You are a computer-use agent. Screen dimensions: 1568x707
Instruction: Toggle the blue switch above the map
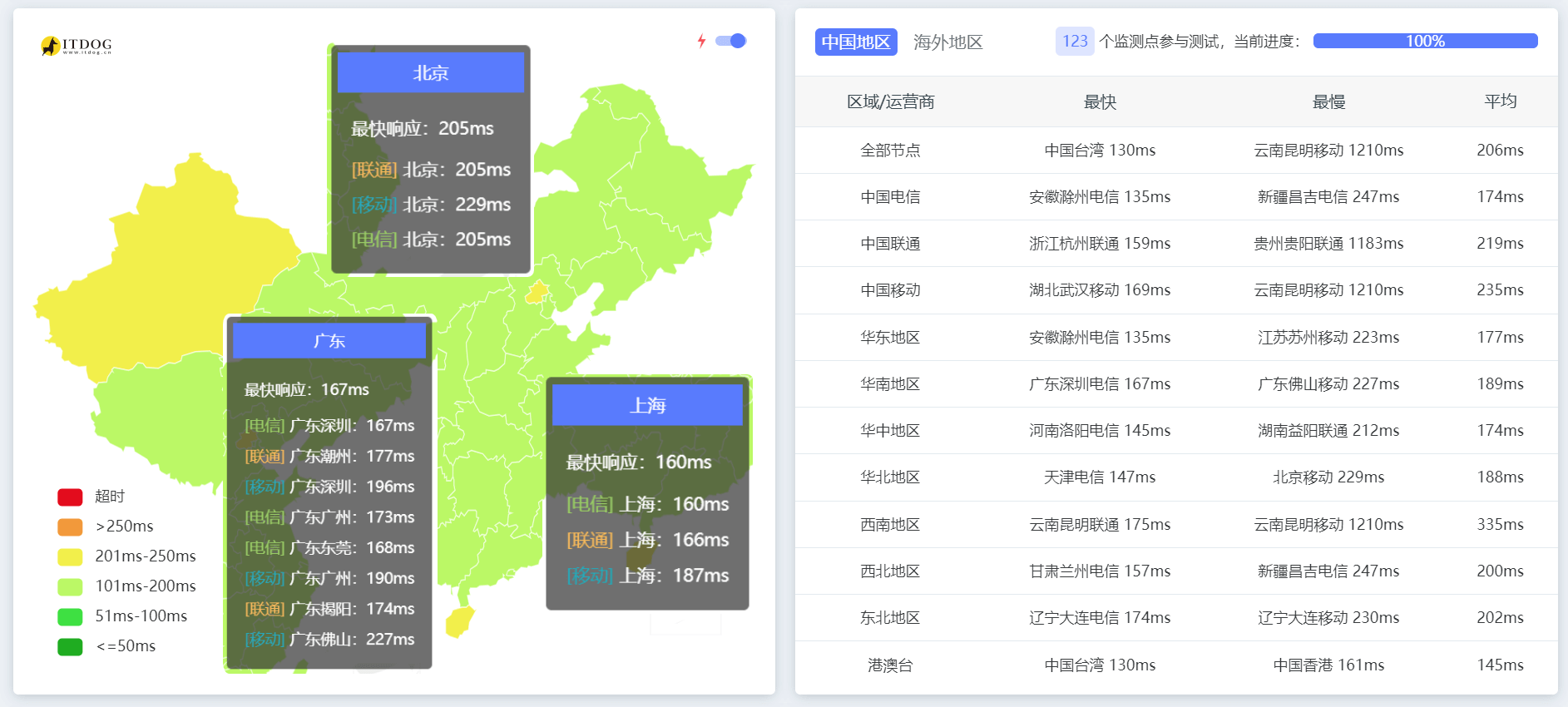(x=730, y=41)
